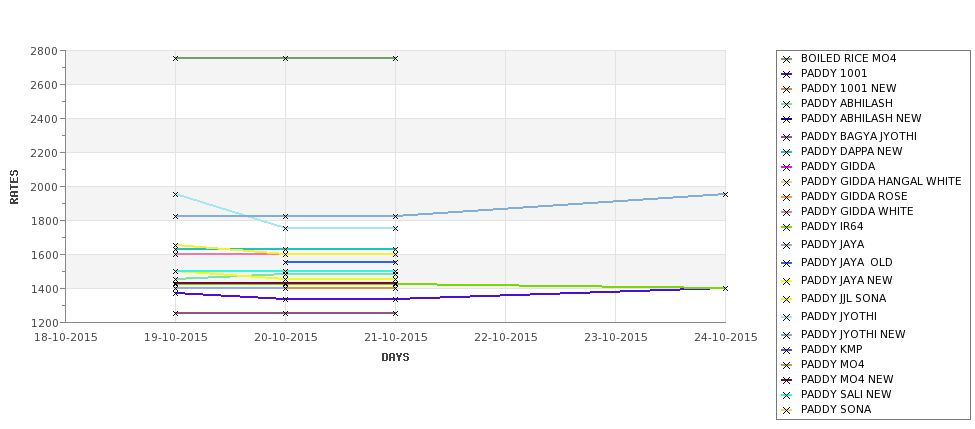Click the 1400 data point on 24-10-2015
This screenshot has height=429, width=975.
725,288
